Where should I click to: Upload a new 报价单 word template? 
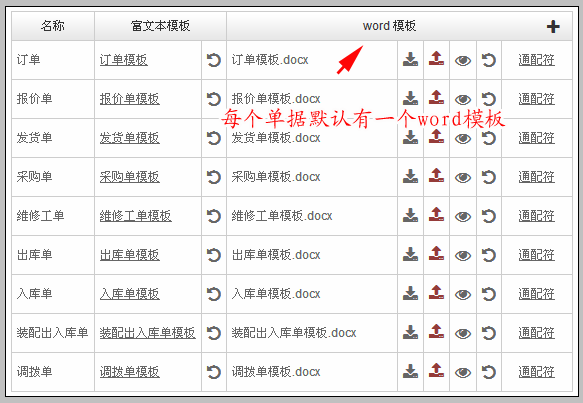(x=436, y=98)
